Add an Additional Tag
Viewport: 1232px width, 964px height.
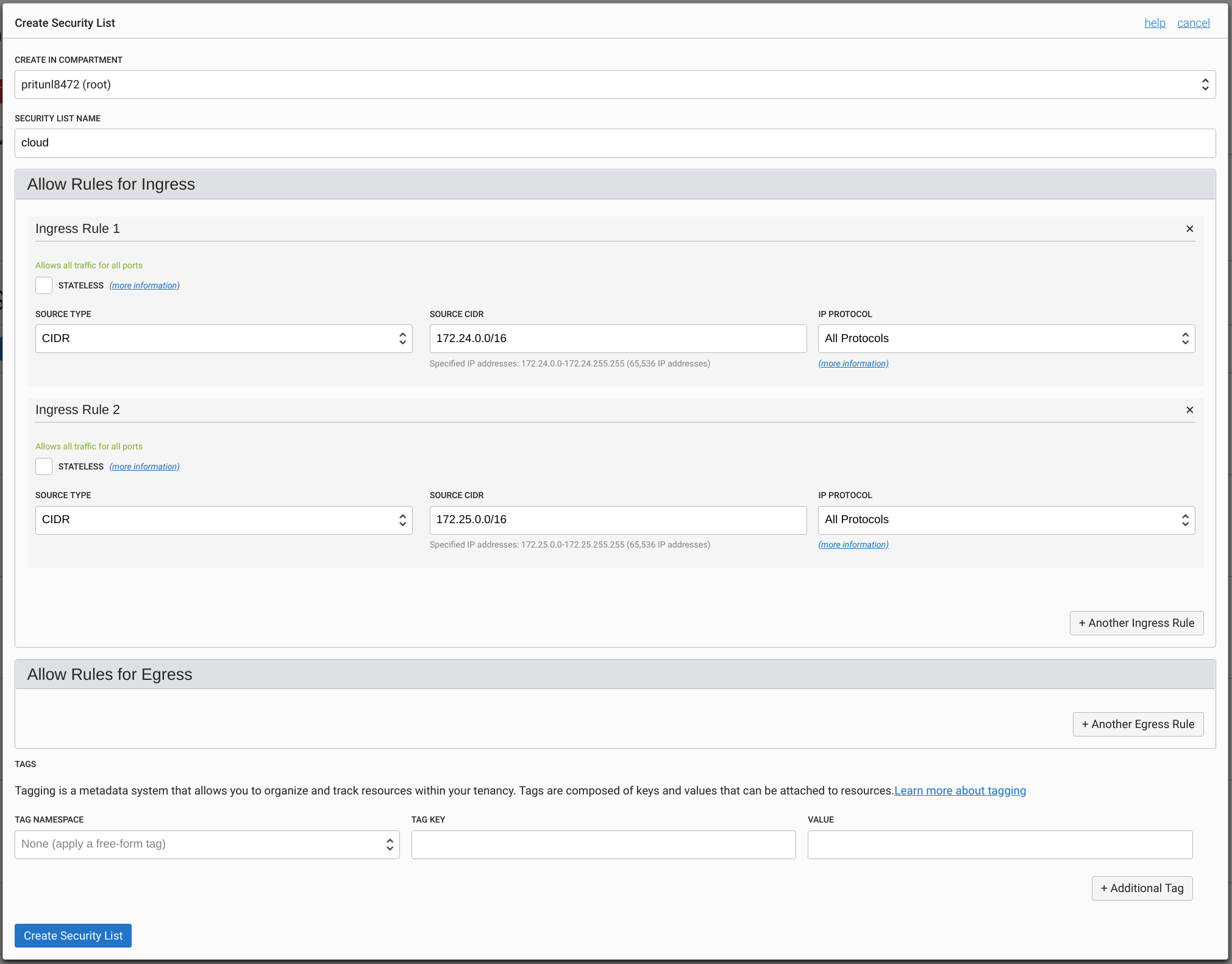coord(1142,888)
